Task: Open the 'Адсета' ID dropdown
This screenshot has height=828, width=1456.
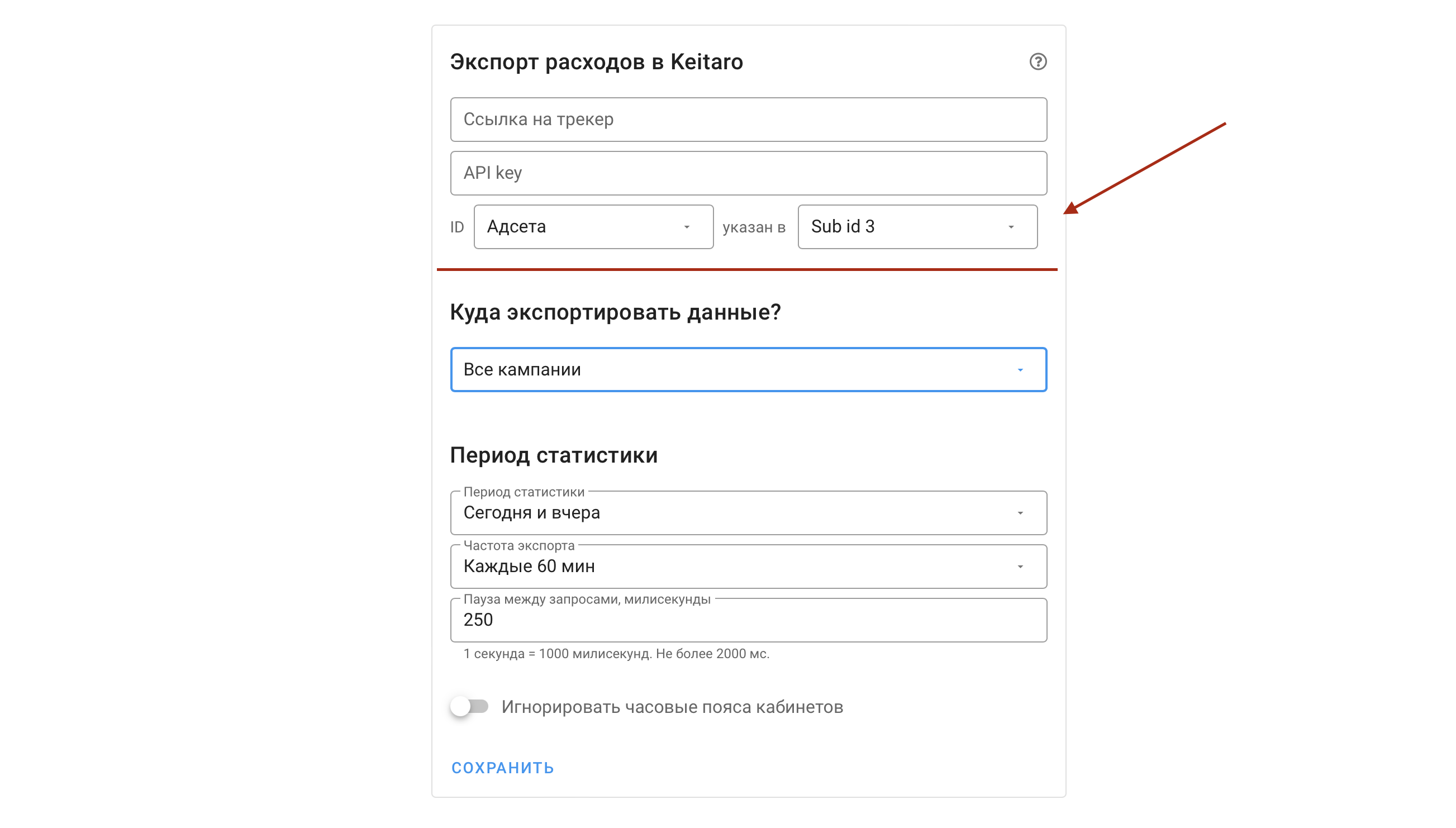Action: (593, 226)
